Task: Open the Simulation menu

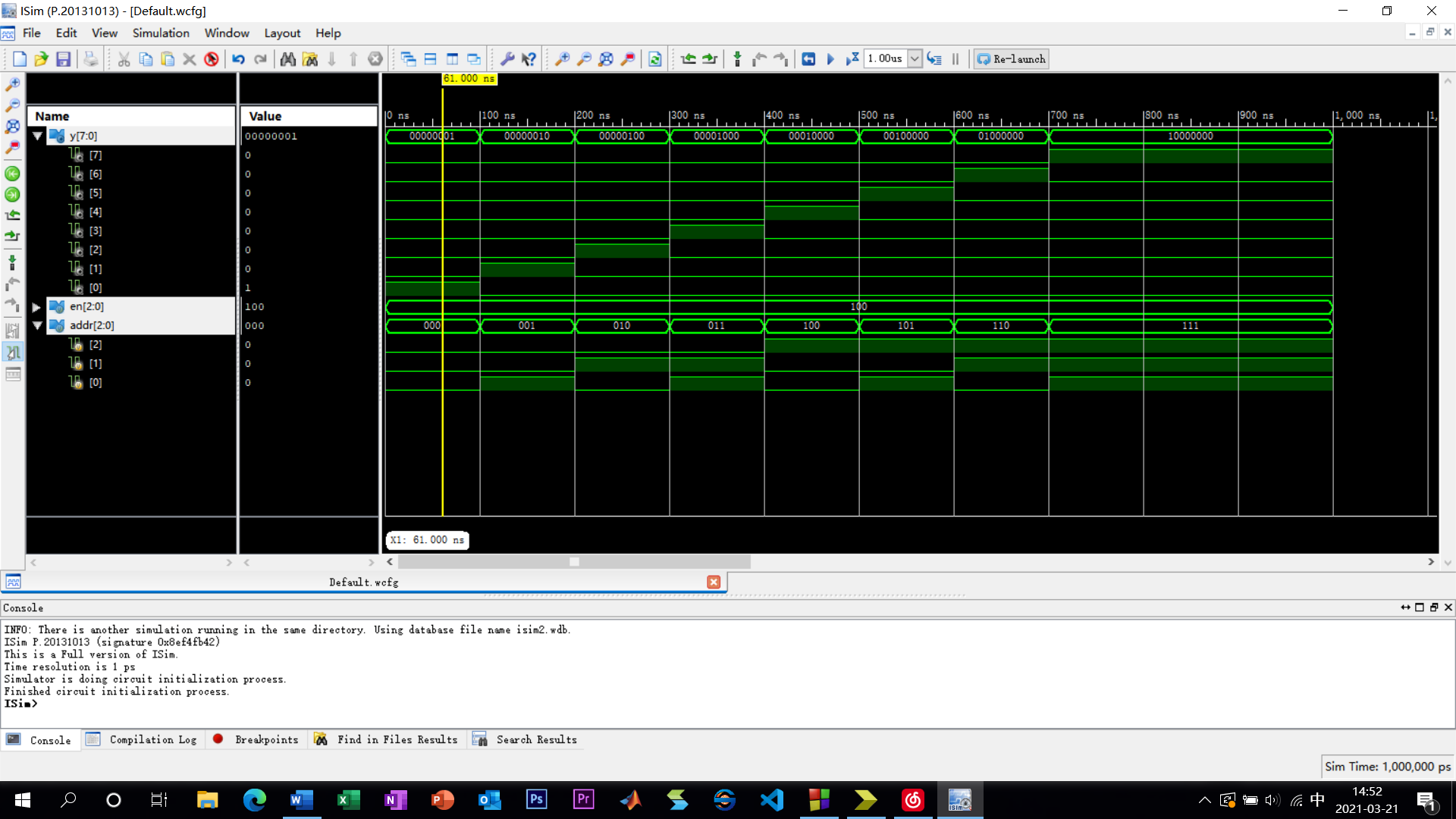Action: click(x=161, y=33)
